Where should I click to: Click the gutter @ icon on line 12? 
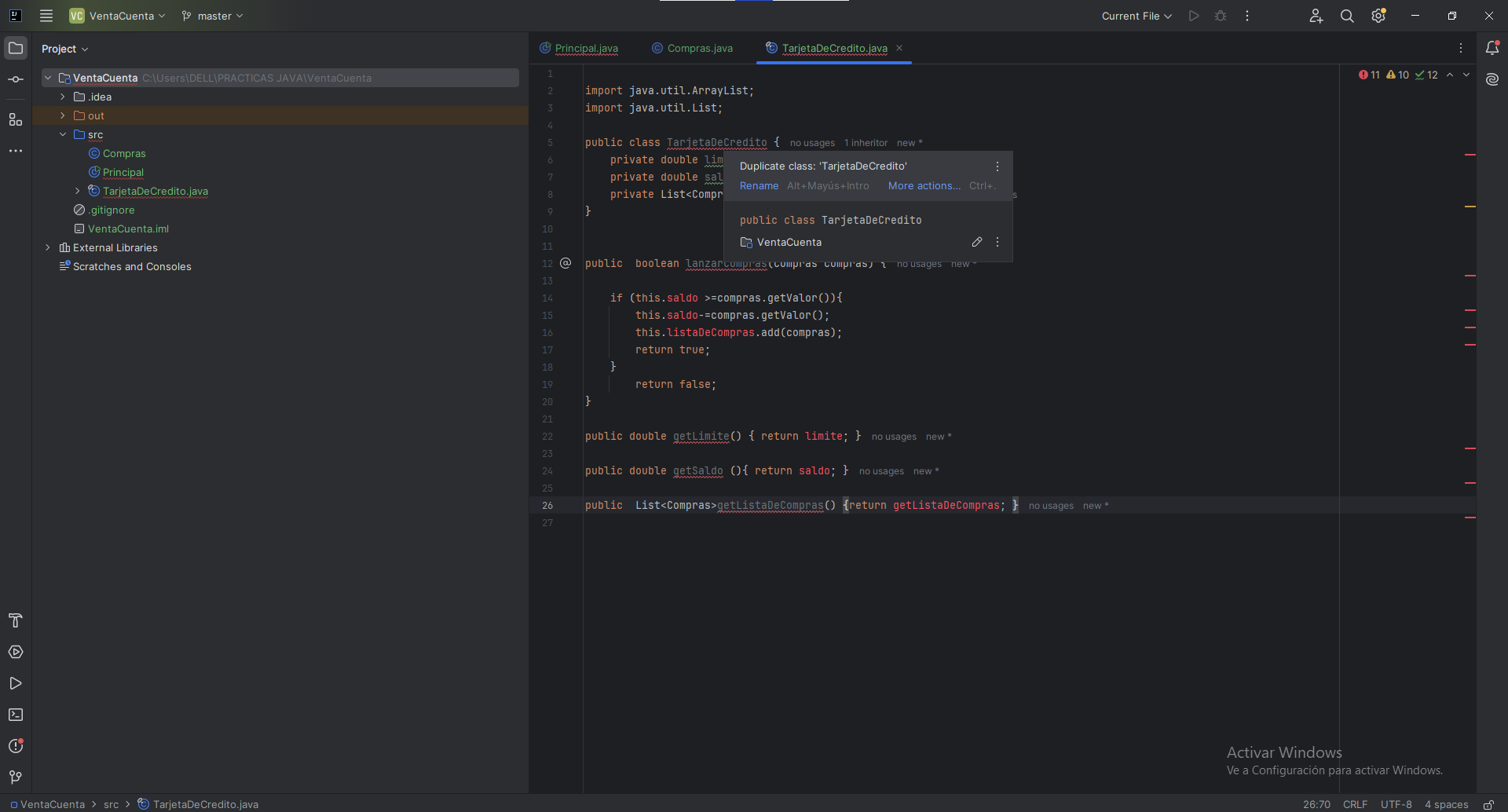pyautogui.click(x=565, y=263)
